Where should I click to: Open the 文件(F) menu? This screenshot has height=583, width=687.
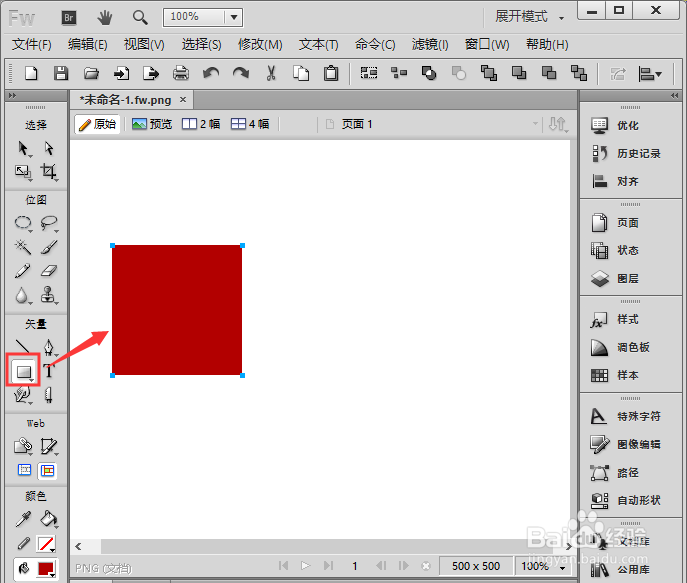[32, 44]
